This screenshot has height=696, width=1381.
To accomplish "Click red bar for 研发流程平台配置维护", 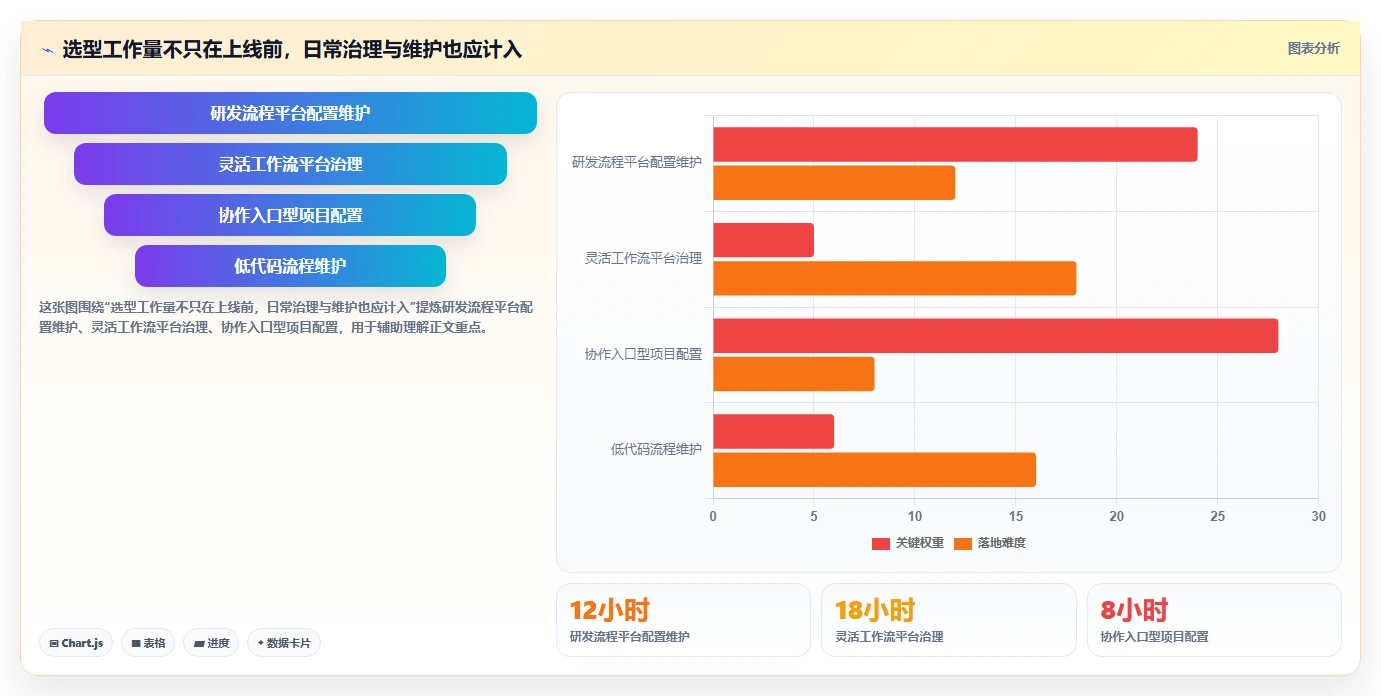I will (x=955, y=145).
